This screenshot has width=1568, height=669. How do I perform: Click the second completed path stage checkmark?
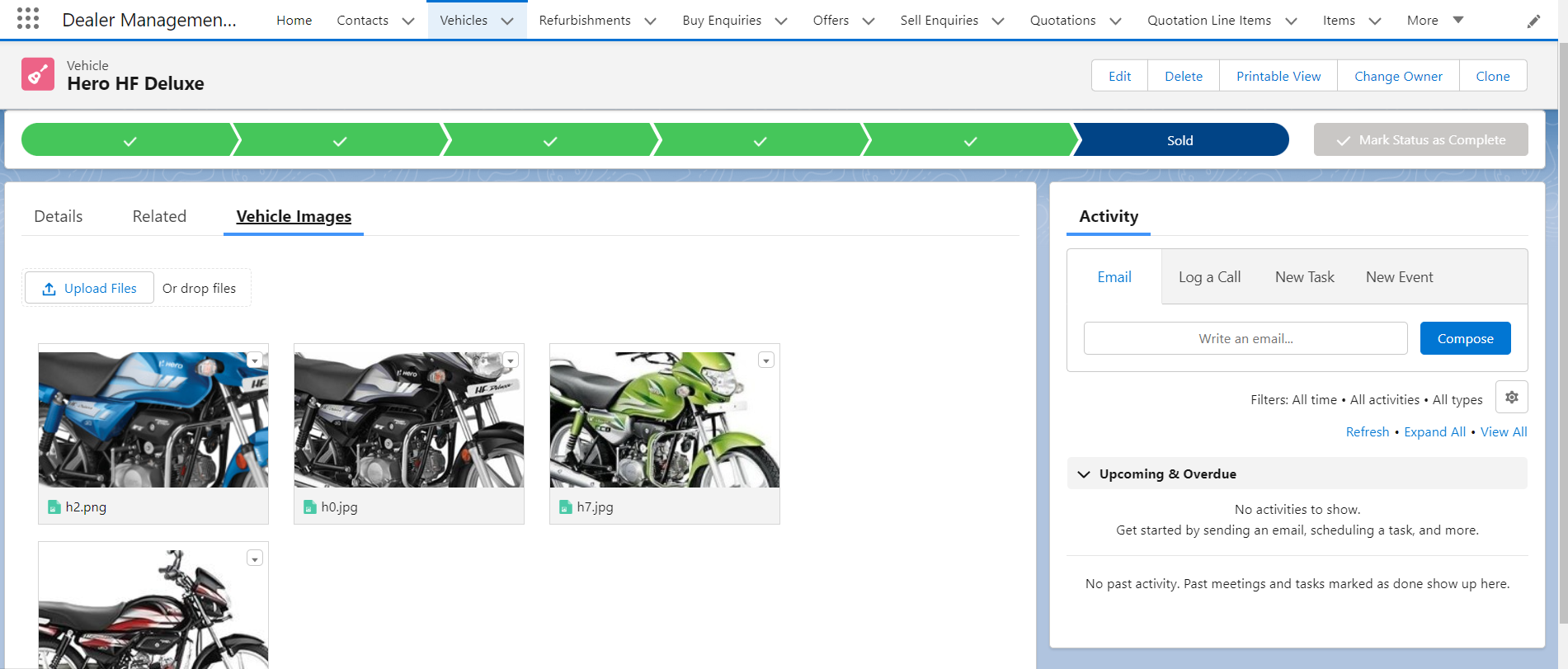pos(340,140)
